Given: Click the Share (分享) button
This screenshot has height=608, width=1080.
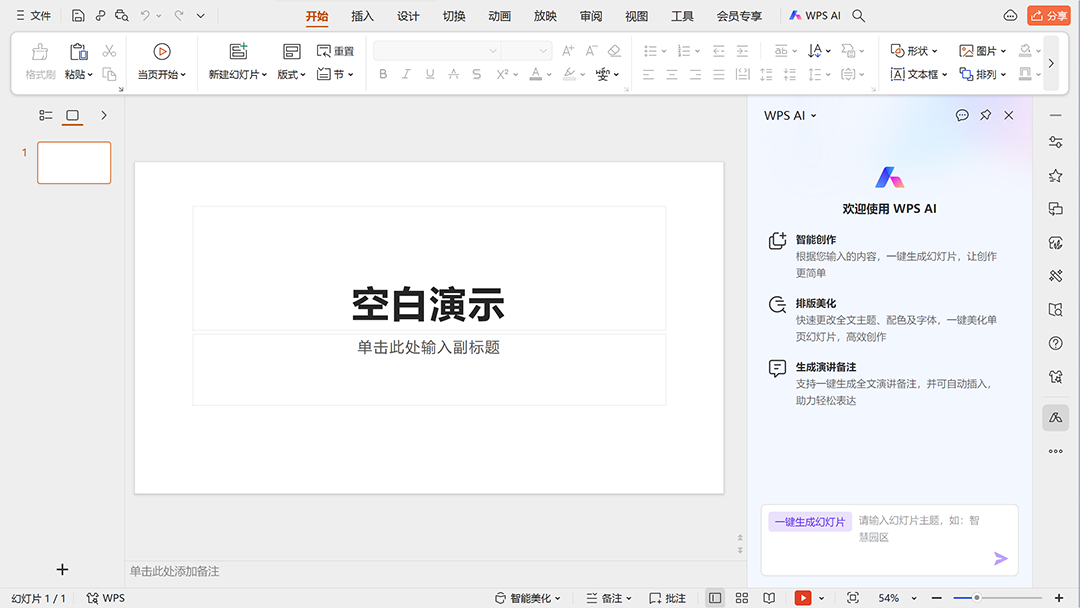Looking at the screenshot, I should coord(1048,15).
